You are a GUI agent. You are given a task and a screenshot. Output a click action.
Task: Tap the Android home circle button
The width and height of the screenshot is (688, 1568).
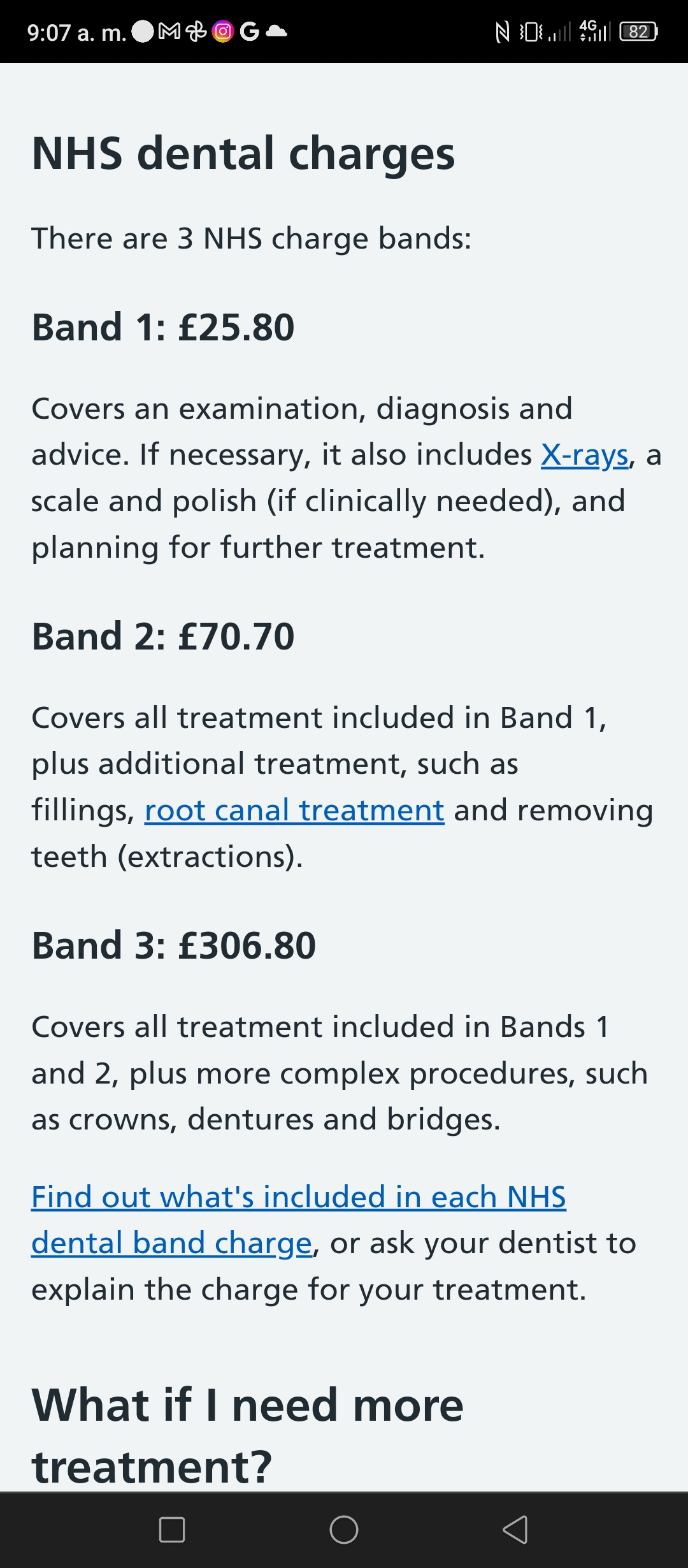(x=344, y=1529)
